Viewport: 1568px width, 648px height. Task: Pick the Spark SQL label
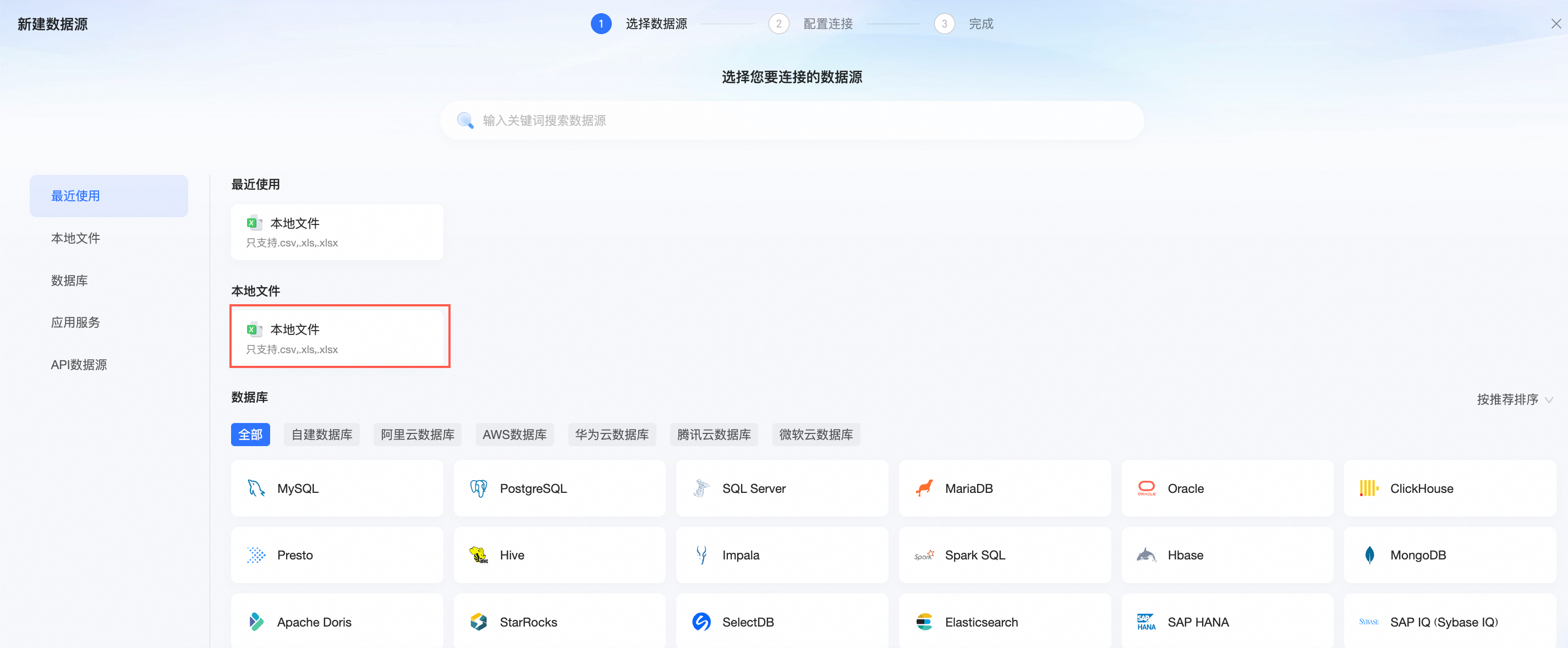pos(974,555)
